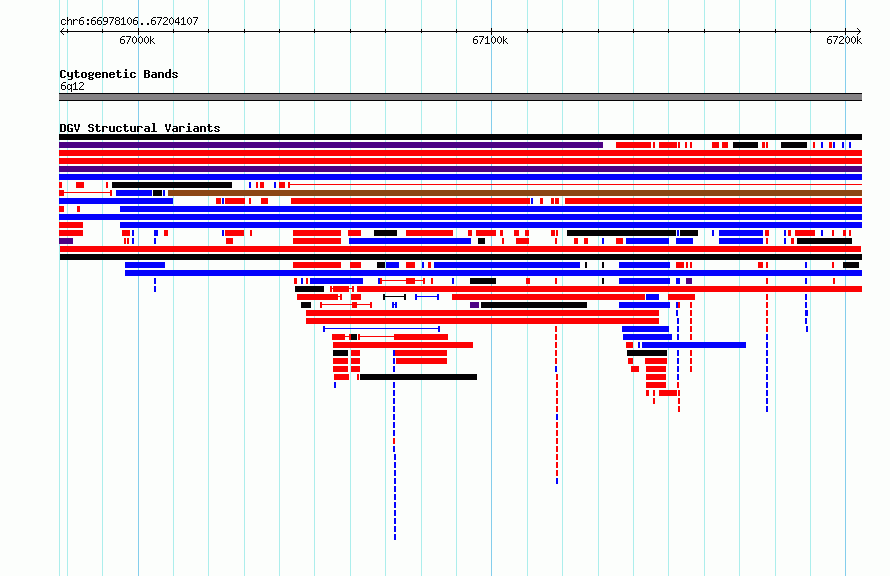Open the Cytogenetic Bands track title

pos(119,74)
